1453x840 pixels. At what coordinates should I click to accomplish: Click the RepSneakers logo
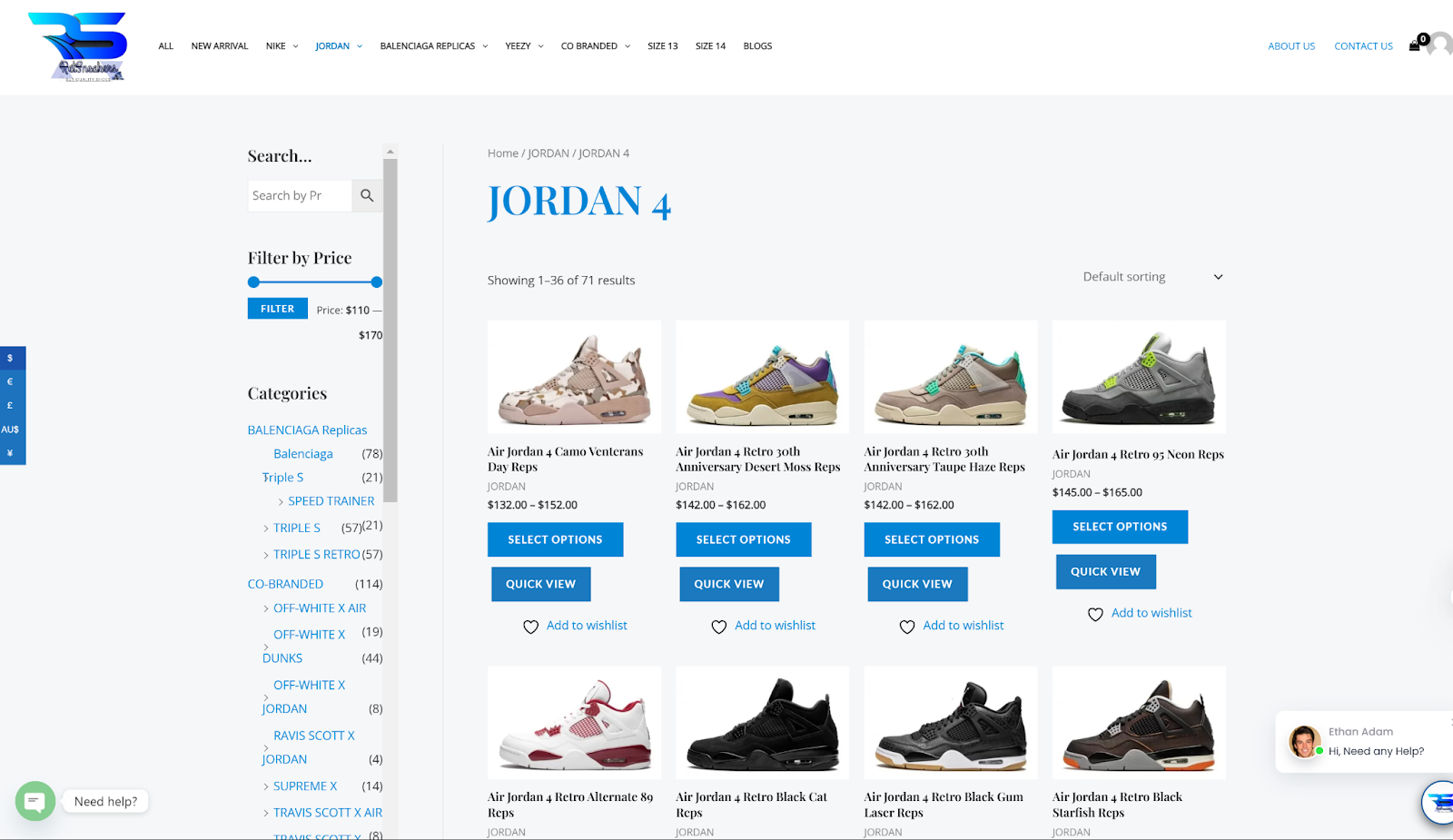(x=78, y=47)
